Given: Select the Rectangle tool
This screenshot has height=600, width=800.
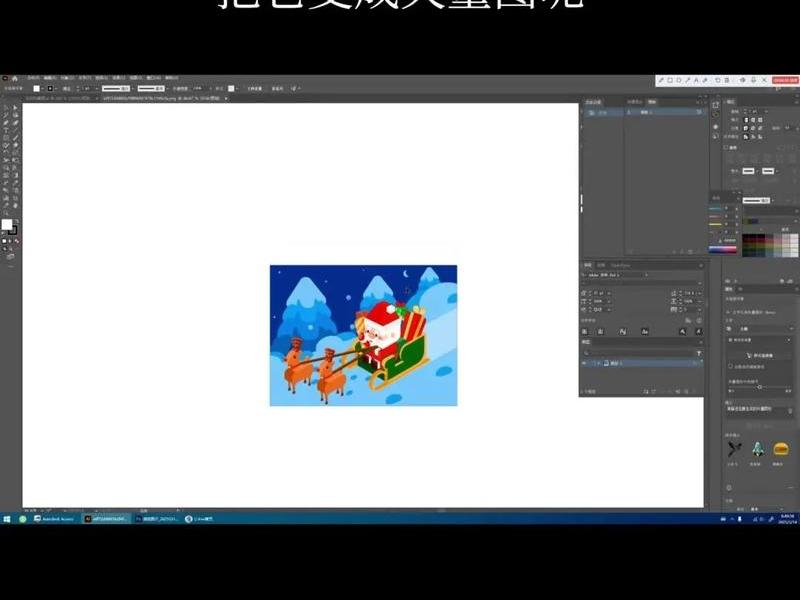Looking at the screenshot, I should tap(6, 137).
